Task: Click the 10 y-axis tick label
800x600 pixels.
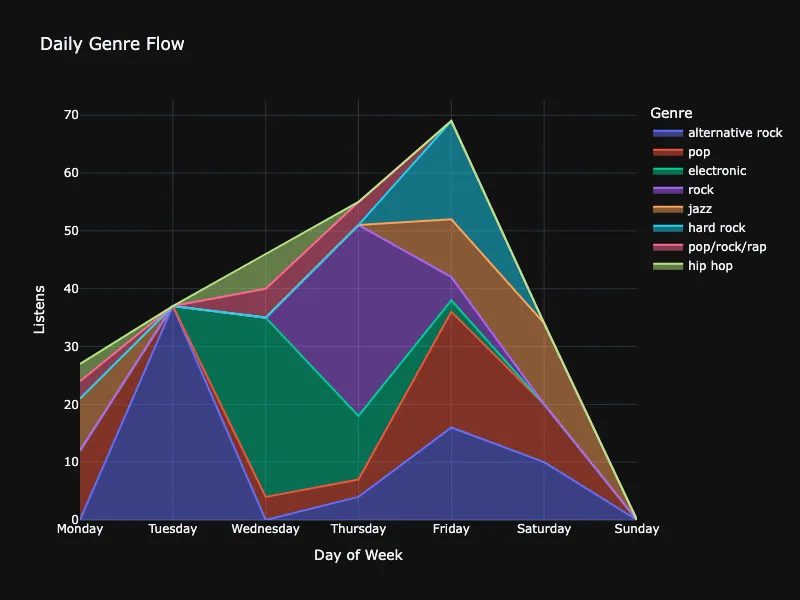Action: coord(72,462)
